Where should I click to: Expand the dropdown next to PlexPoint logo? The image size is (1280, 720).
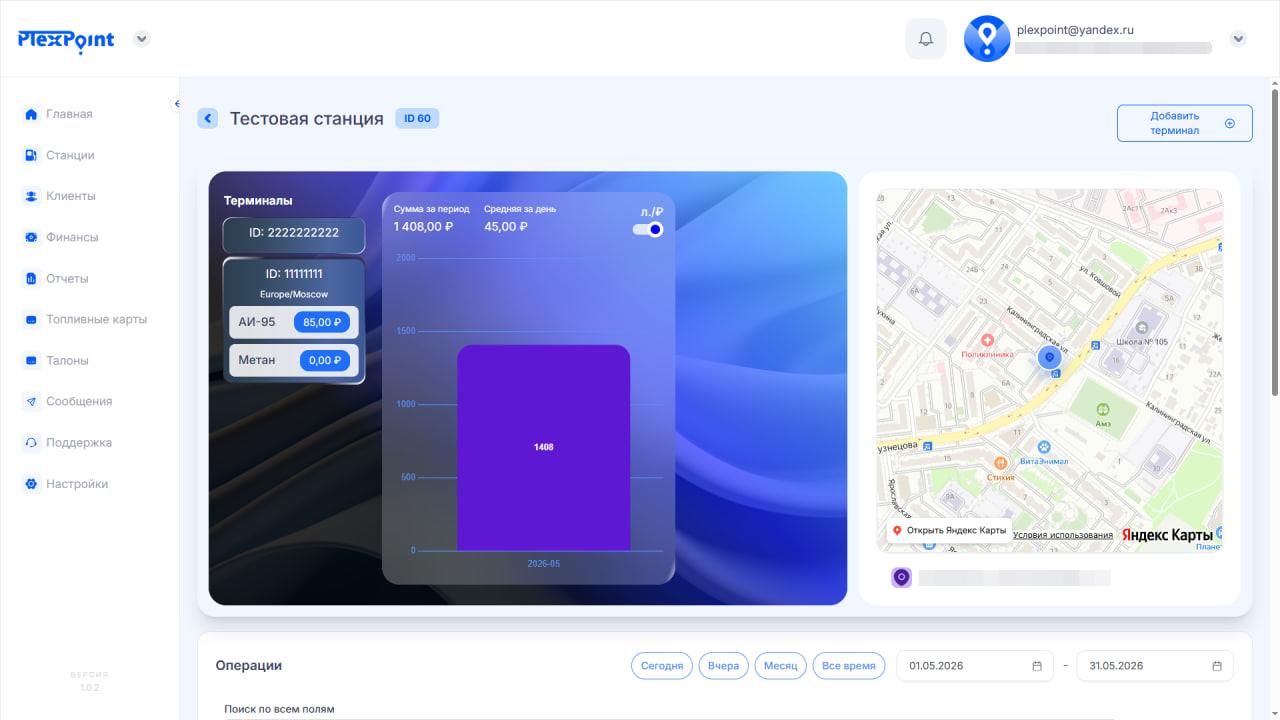tap(142, 39)
